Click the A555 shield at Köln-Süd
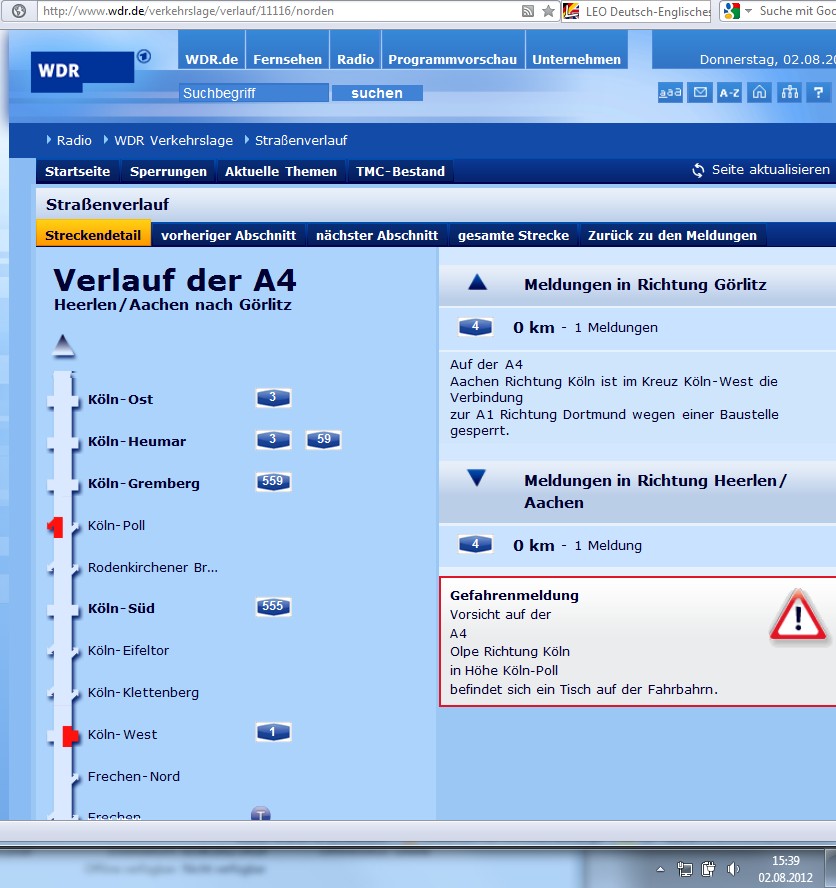 [x=273, y=607]
